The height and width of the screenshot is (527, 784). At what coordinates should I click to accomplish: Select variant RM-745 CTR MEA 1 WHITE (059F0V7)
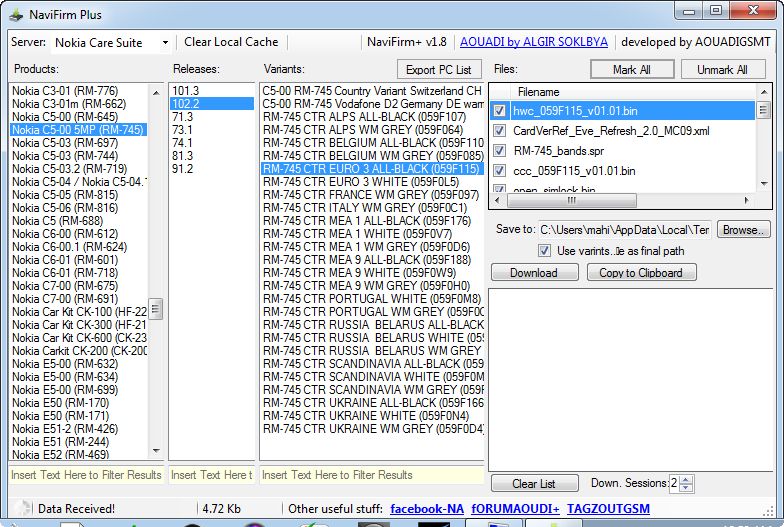372,234
